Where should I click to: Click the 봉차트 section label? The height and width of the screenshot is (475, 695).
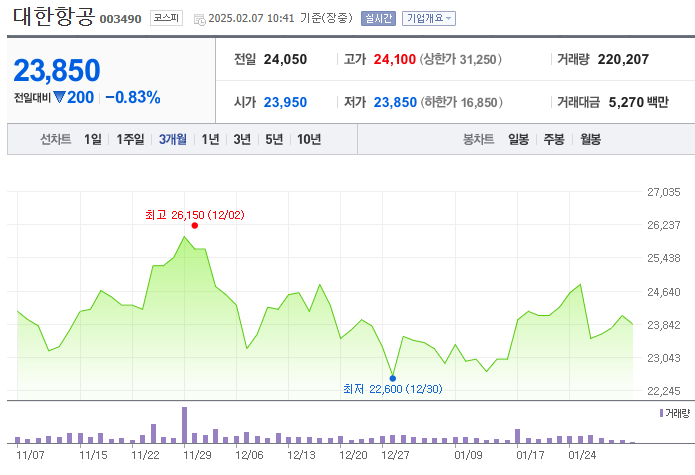(479, 140)
